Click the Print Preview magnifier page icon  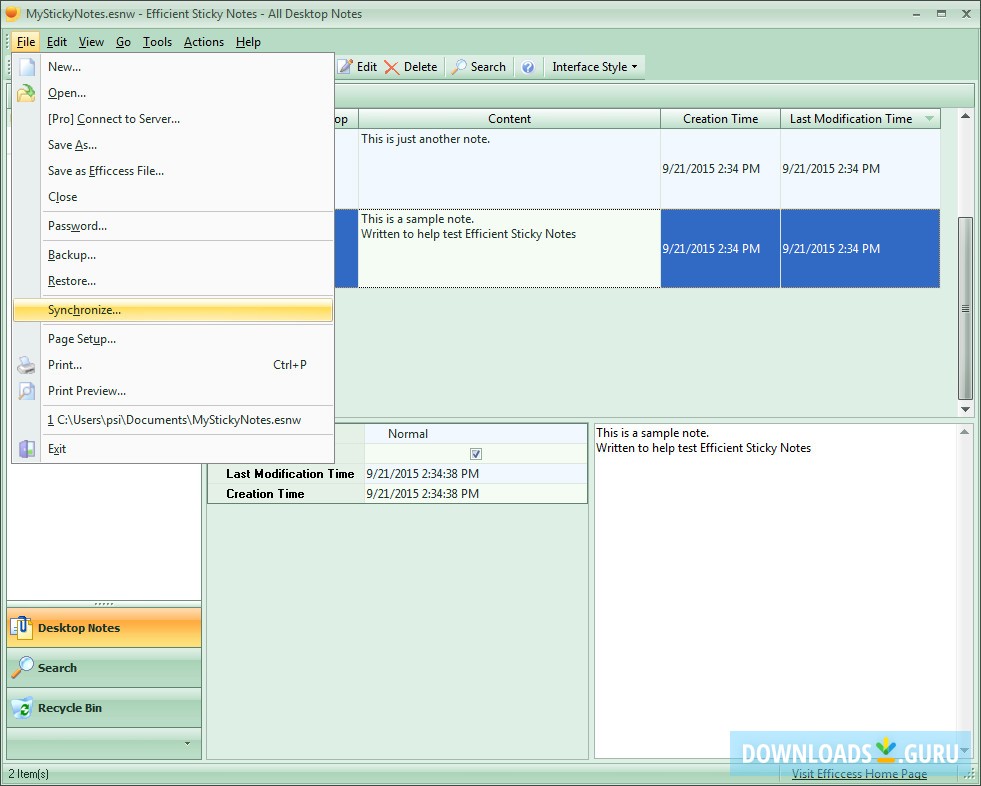(26, 391)
